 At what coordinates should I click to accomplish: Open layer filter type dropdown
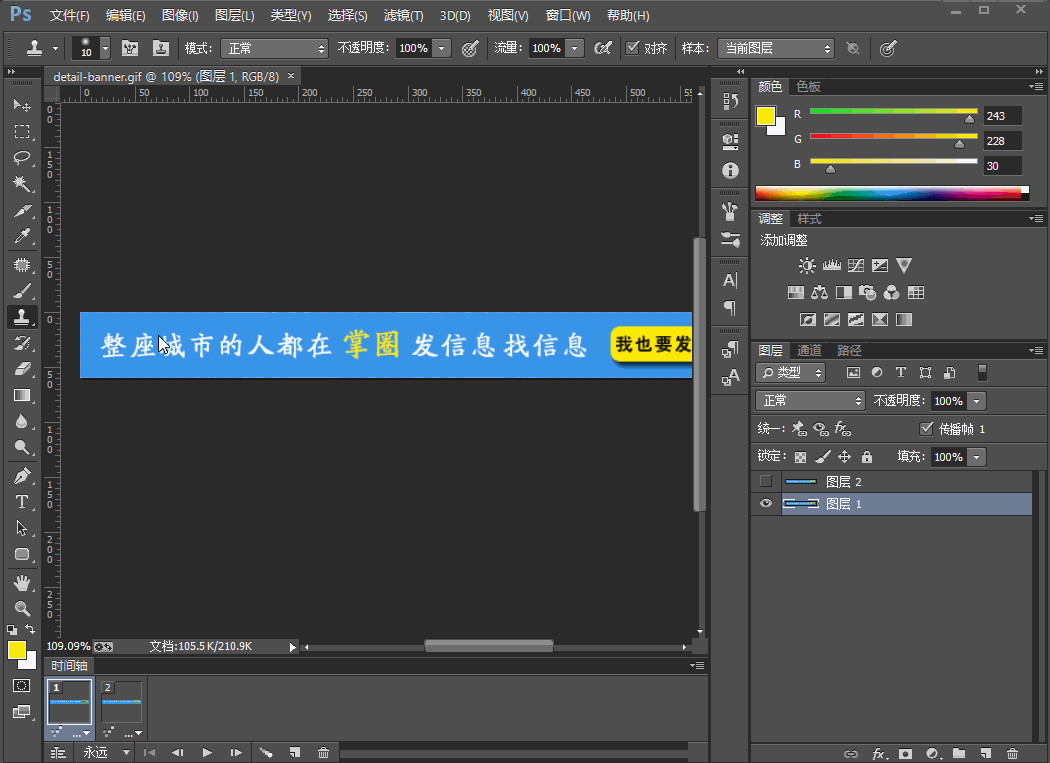790,372
